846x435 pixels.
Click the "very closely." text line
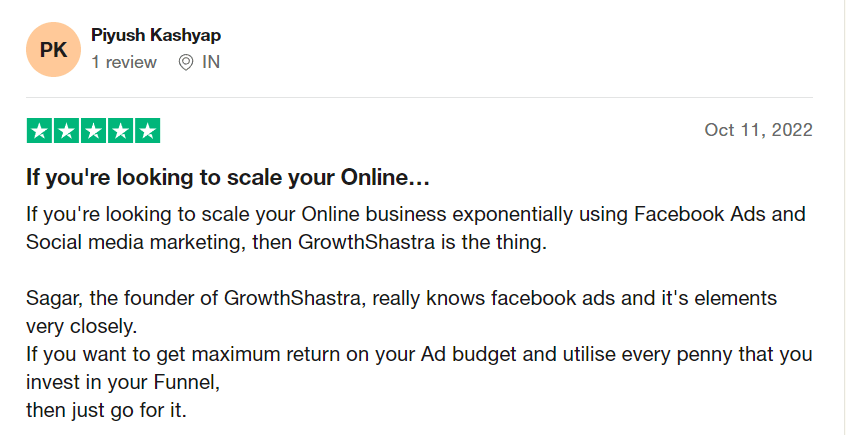[x=81, y=327]
